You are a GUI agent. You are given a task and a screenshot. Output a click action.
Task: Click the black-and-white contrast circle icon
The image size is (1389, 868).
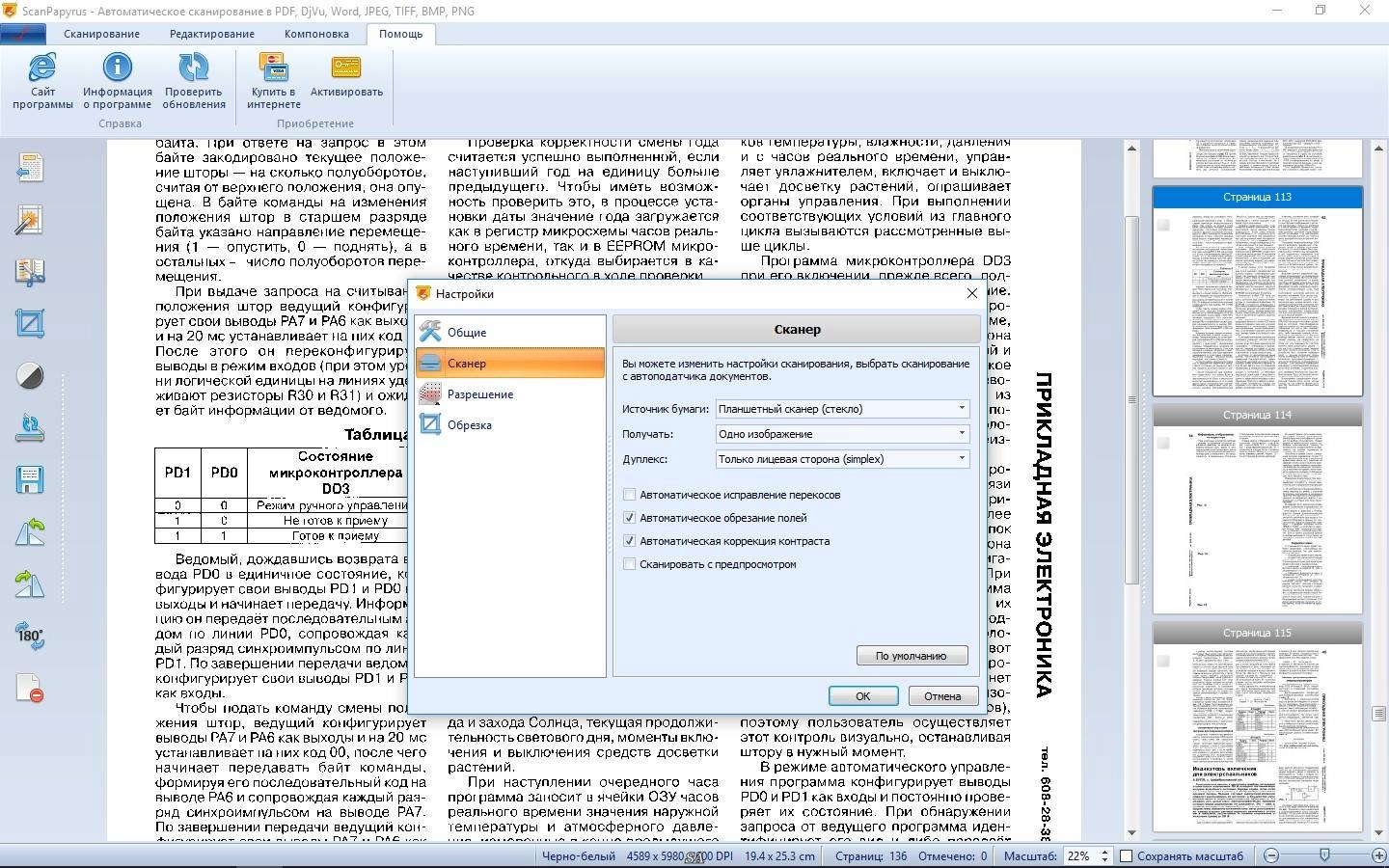click(30, 375)
